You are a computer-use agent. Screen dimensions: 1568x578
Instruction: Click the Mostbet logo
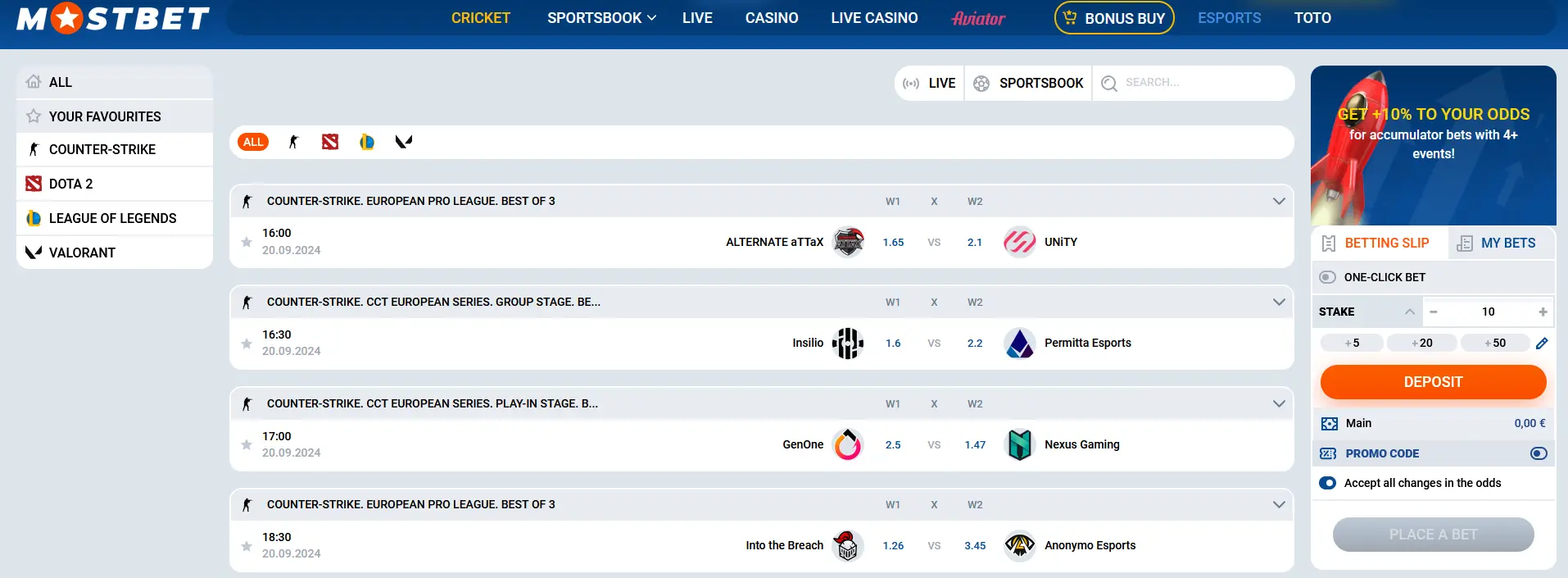point(113,18)
